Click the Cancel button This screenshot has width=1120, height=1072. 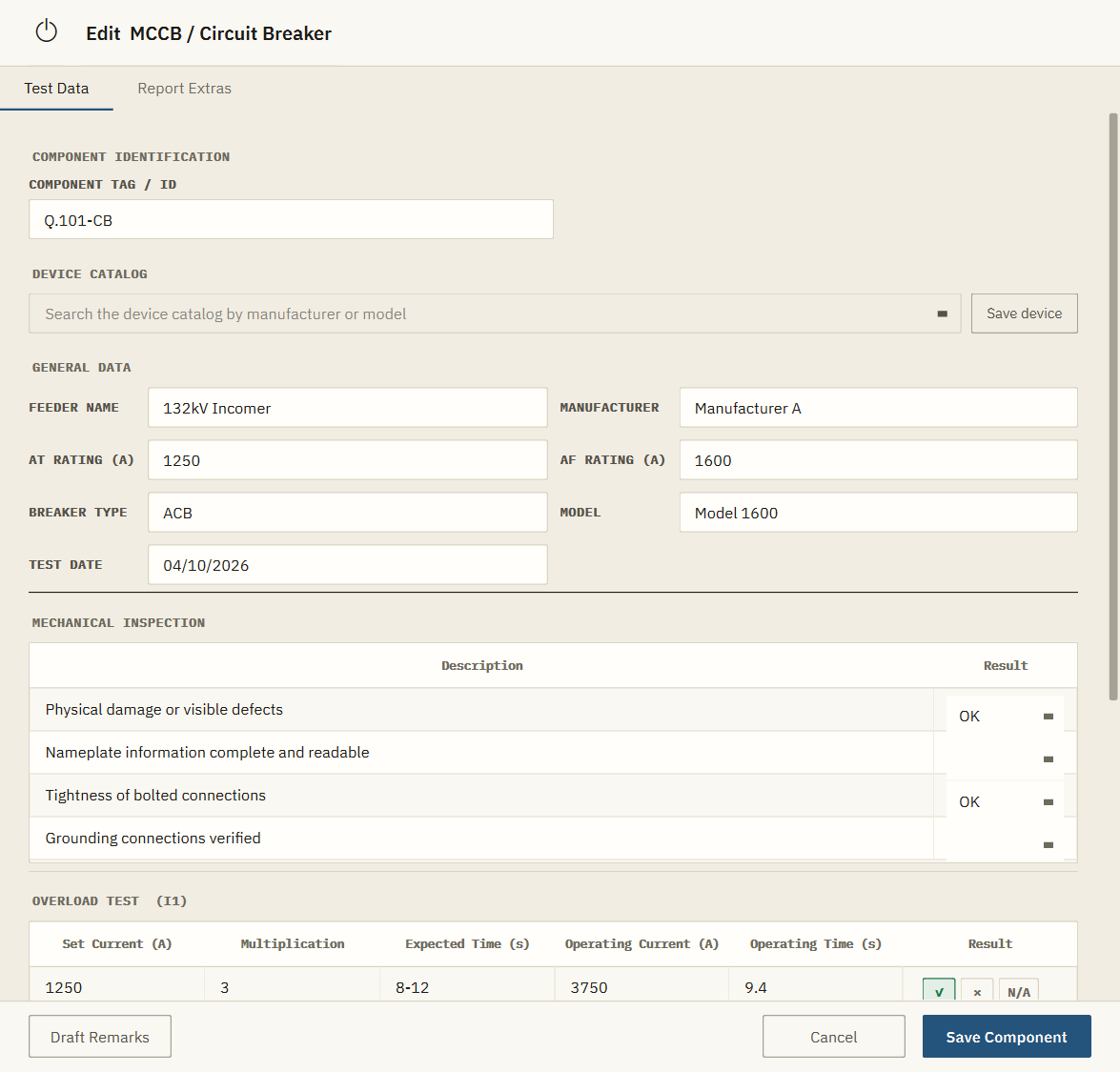point(834,1037)
